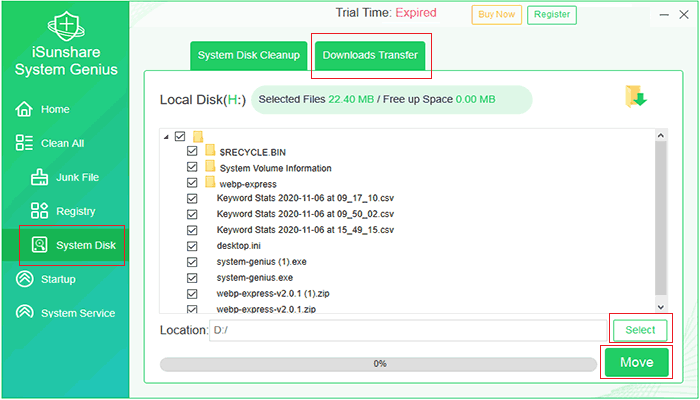The image size is (700, 400).
Task: Click the Home house icon in sidebar
Action: click(24, 109)
